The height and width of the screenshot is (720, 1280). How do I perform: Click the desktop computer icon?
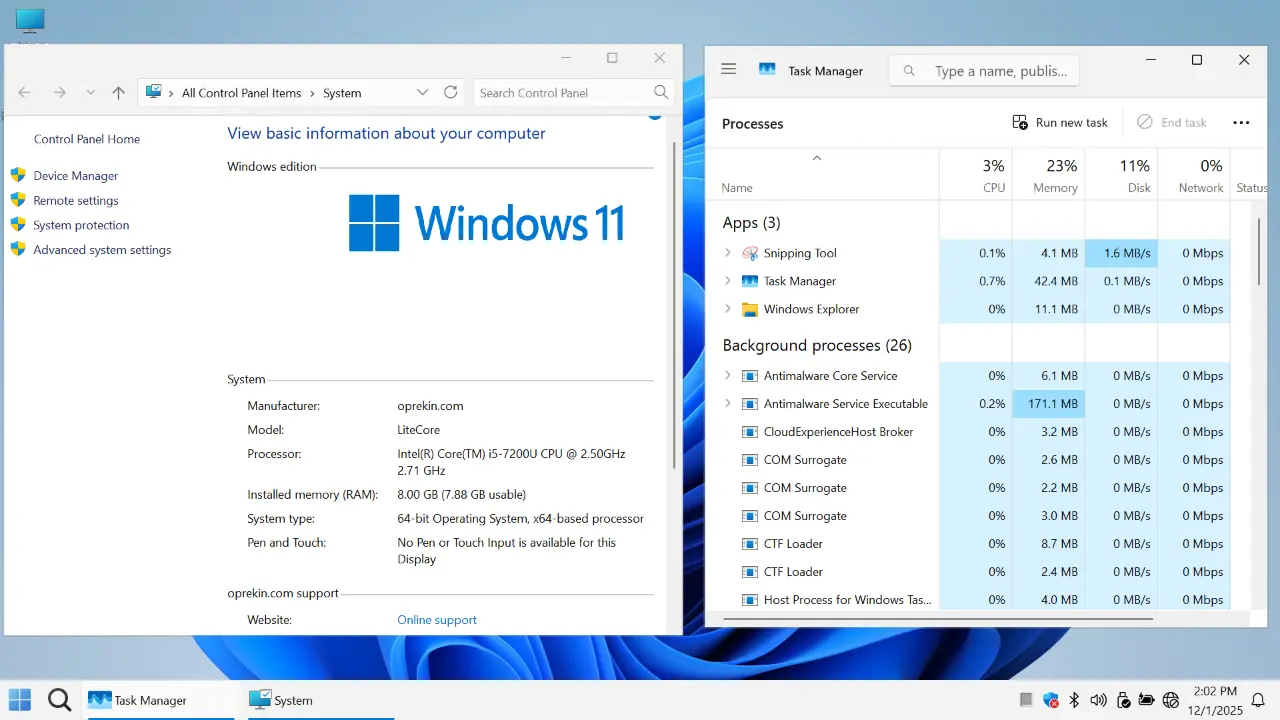pos(31,21)
